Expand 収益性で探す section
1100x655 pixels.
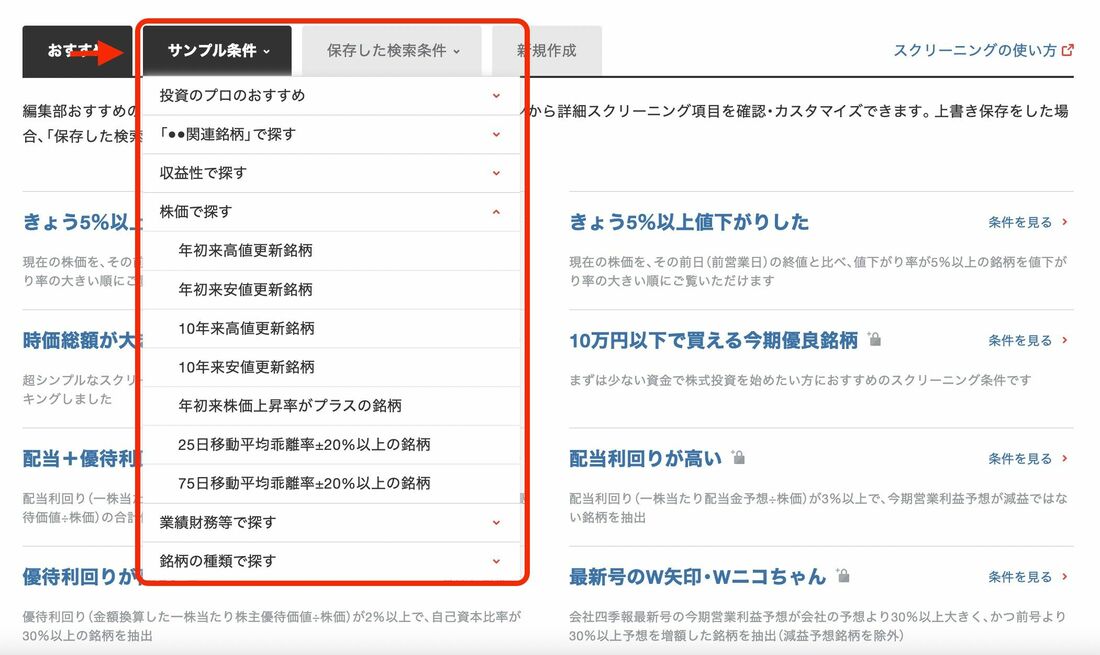click(332, 173)
